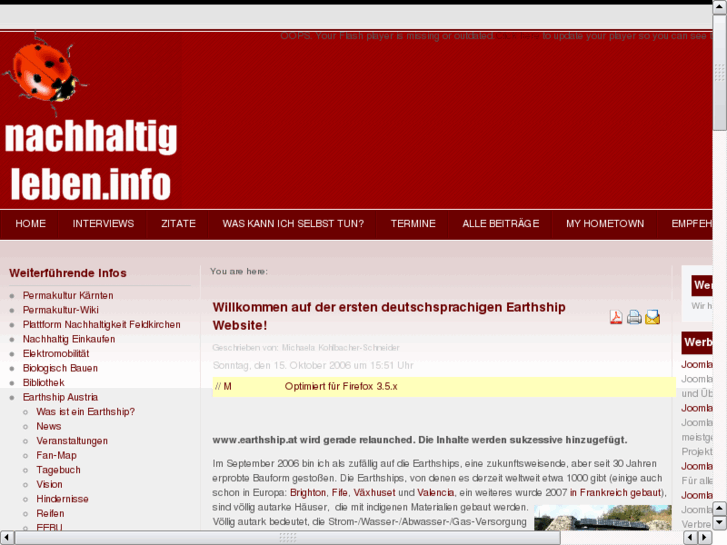Follow the Permakultur Kärnten link

(x=68, y=295)
